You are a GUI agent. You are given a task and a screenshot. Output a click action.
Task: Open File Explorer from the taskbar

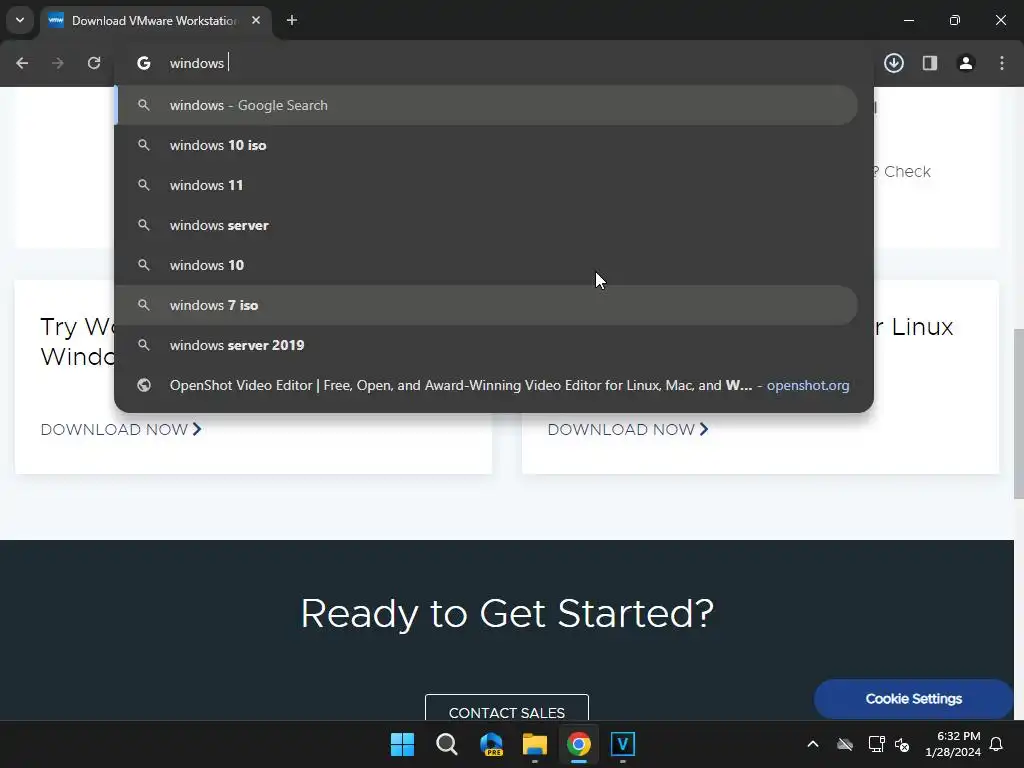[x=535, y=744]
